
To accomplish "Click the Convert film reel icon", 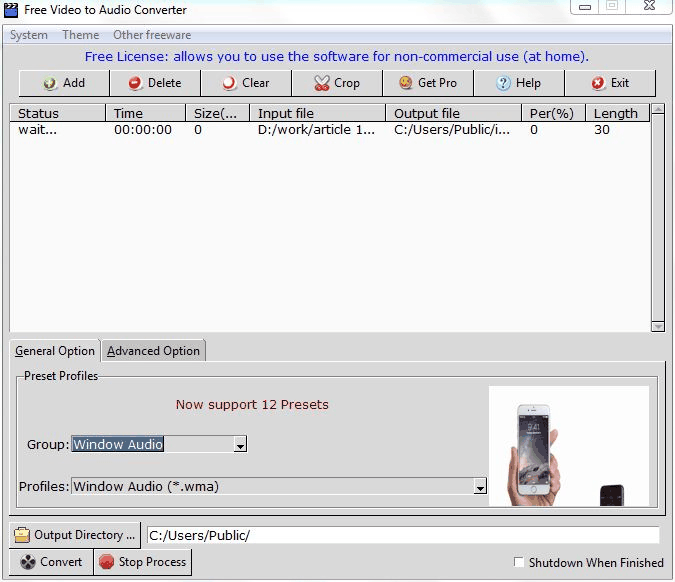I will (x=28, y=562).
